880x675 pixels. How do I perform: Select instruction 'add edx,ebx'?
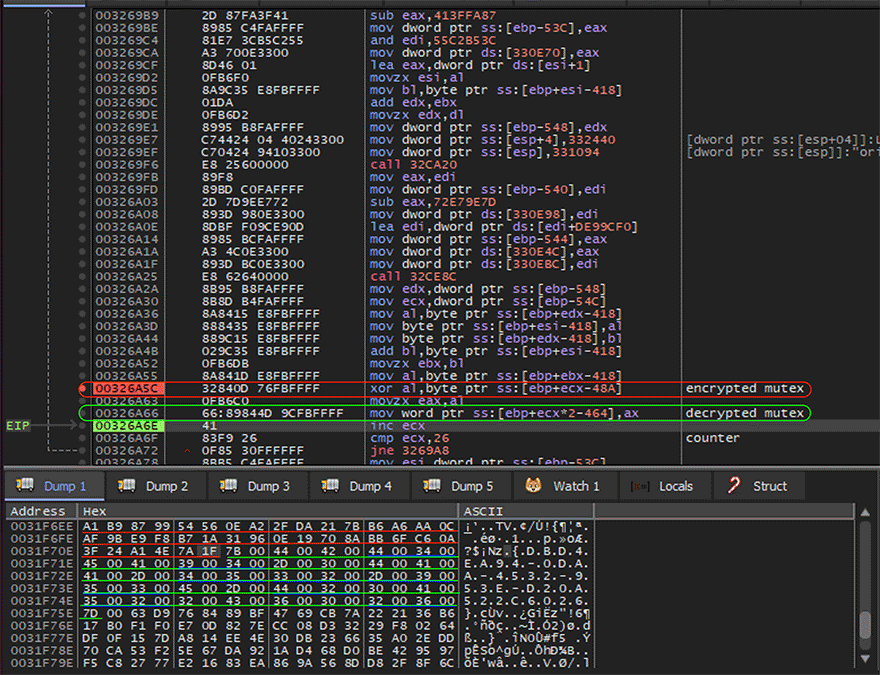point(413,102)
